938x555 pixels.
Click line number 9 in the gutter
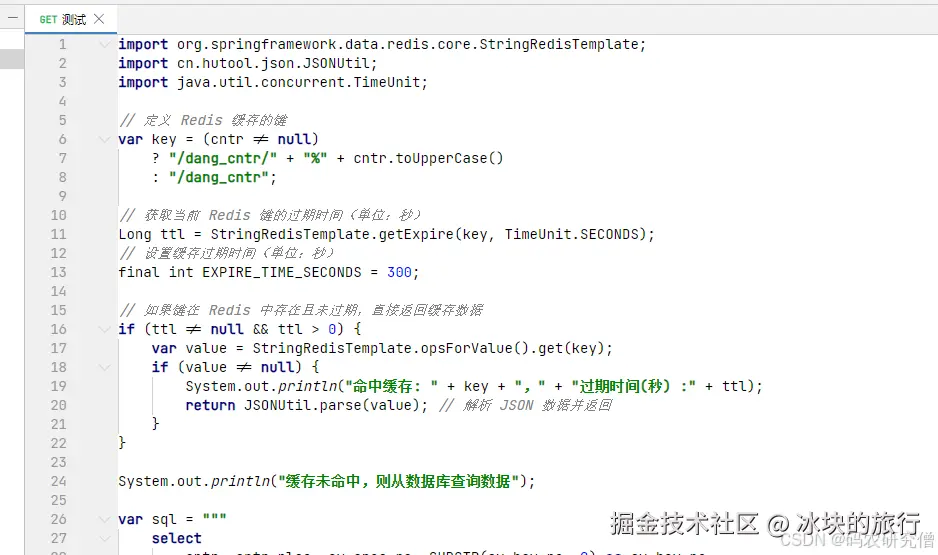click(x=62, y=197)
